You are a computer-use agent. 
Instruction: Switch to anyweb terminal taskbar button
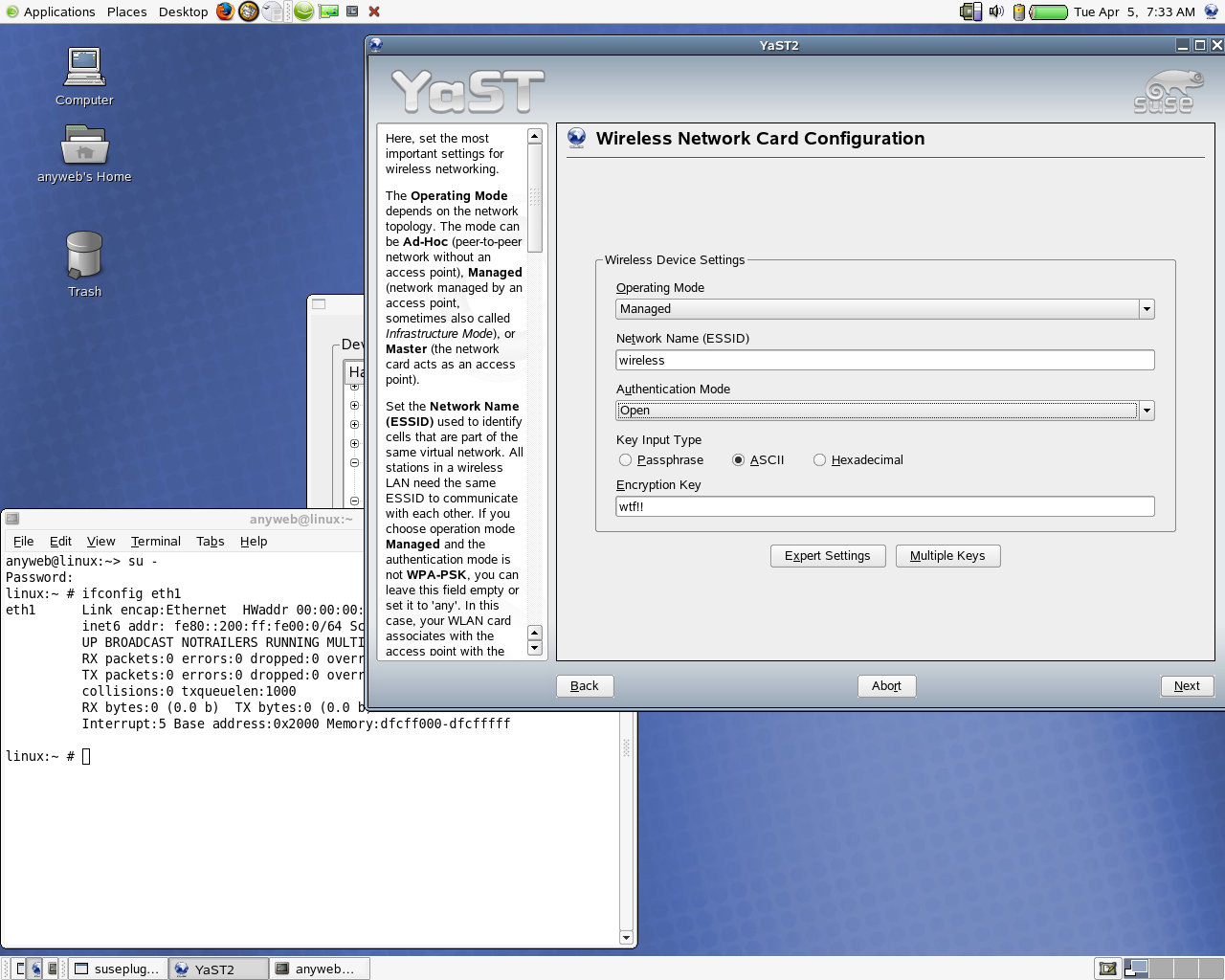319,969
